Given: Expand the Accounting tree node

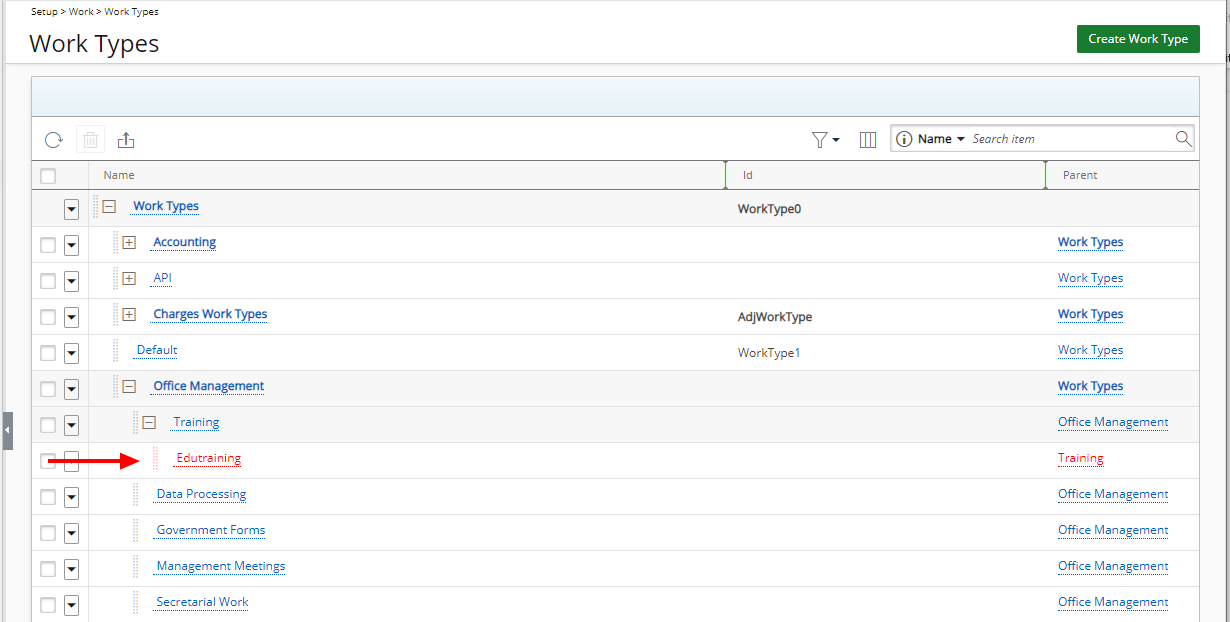Looking at the screenshot, I should pyautogui.click(x=129, y=243).
